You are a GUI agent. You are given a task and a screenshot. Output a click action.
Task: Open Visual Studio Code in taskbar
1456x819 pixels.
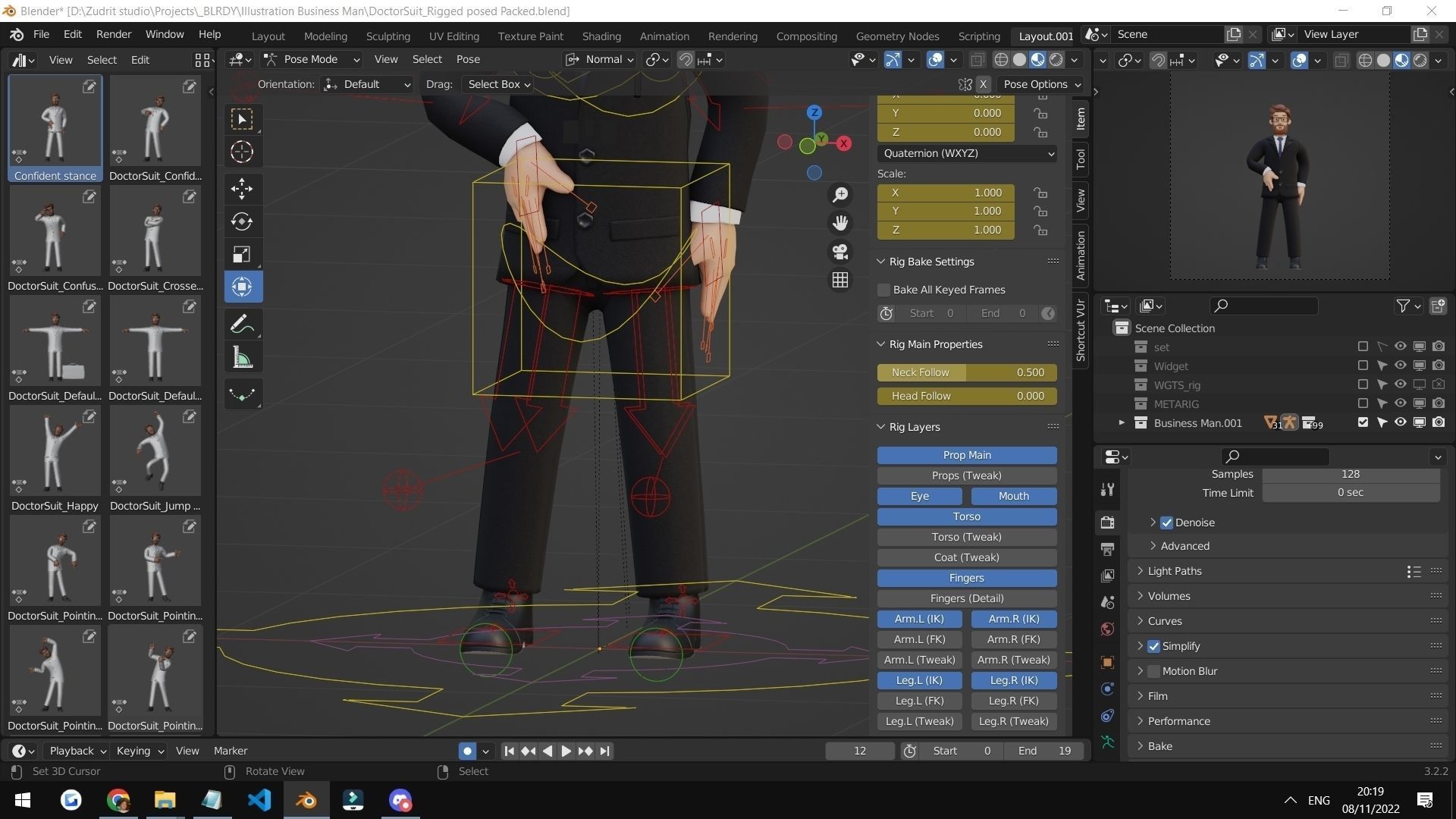click(x=259, y=800)
